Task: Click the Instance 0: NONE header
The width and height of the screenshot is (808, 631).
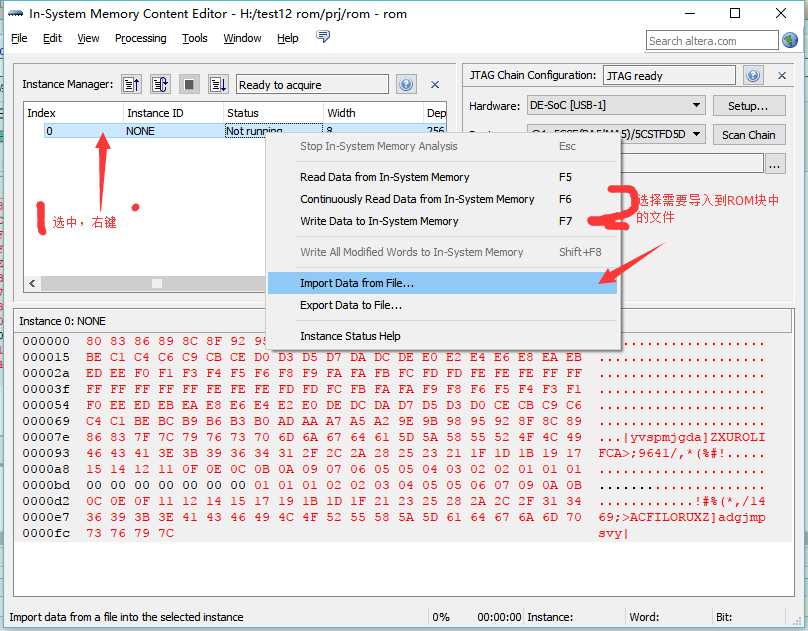Action: (62, 321)
